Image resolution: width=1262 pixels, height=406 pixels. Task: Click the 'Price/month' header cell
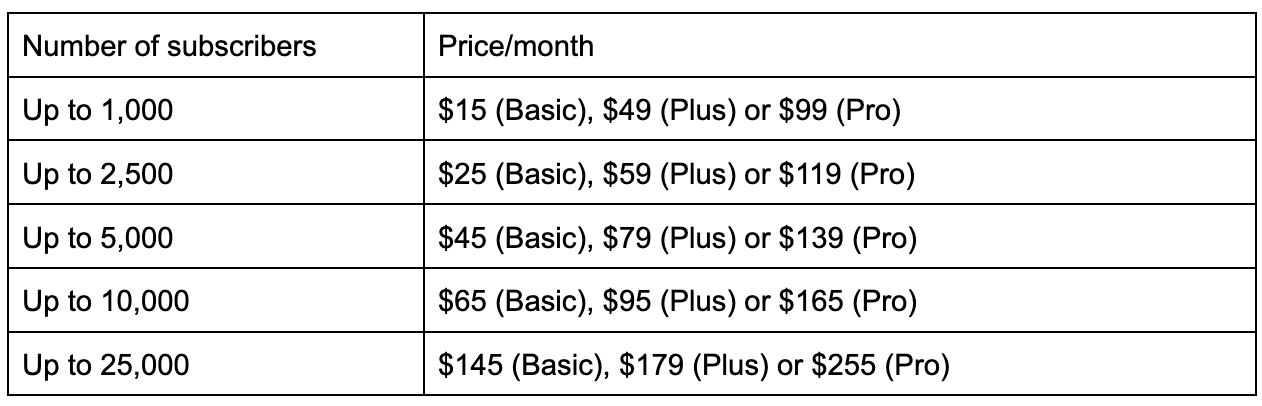tap(515, 46)
